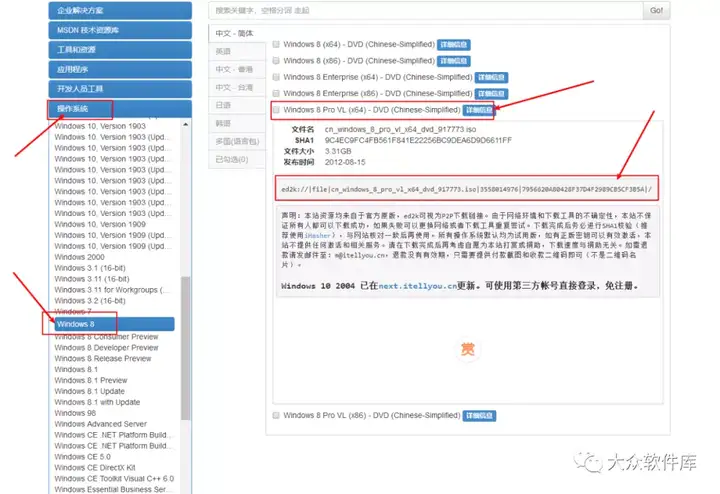Select the highlighted Windows 8 entry
The height and width of the screenshot is (494, 720).
(114, 324)
